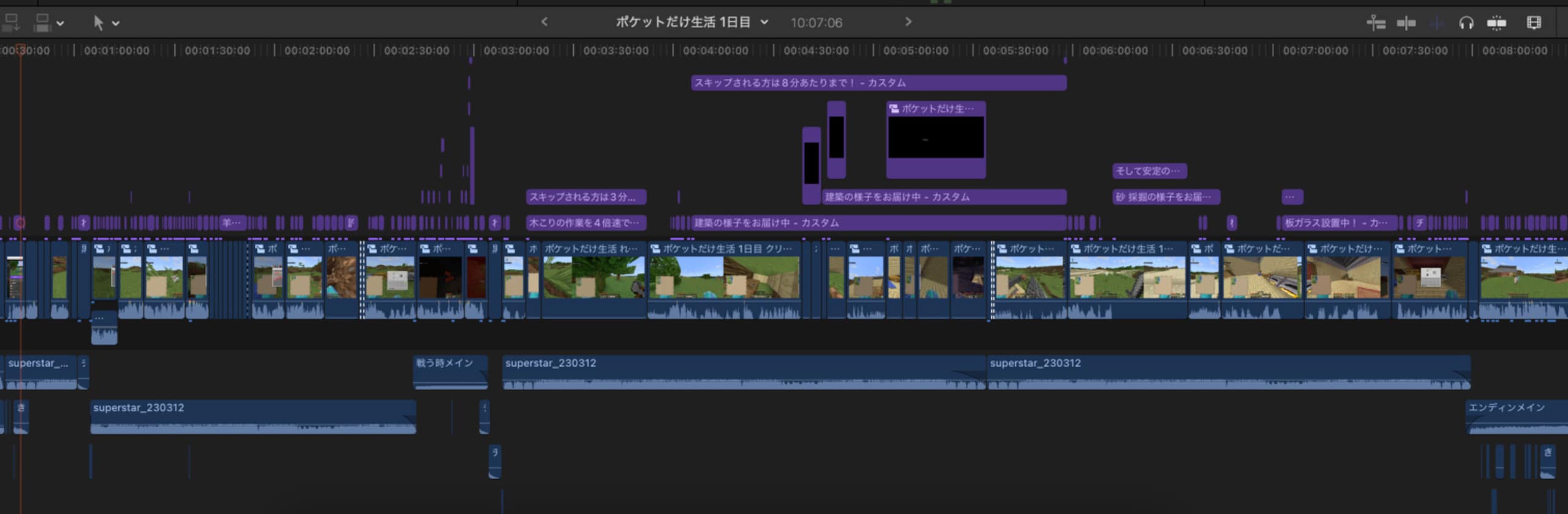Go back in timeline history

coord(544,22)
